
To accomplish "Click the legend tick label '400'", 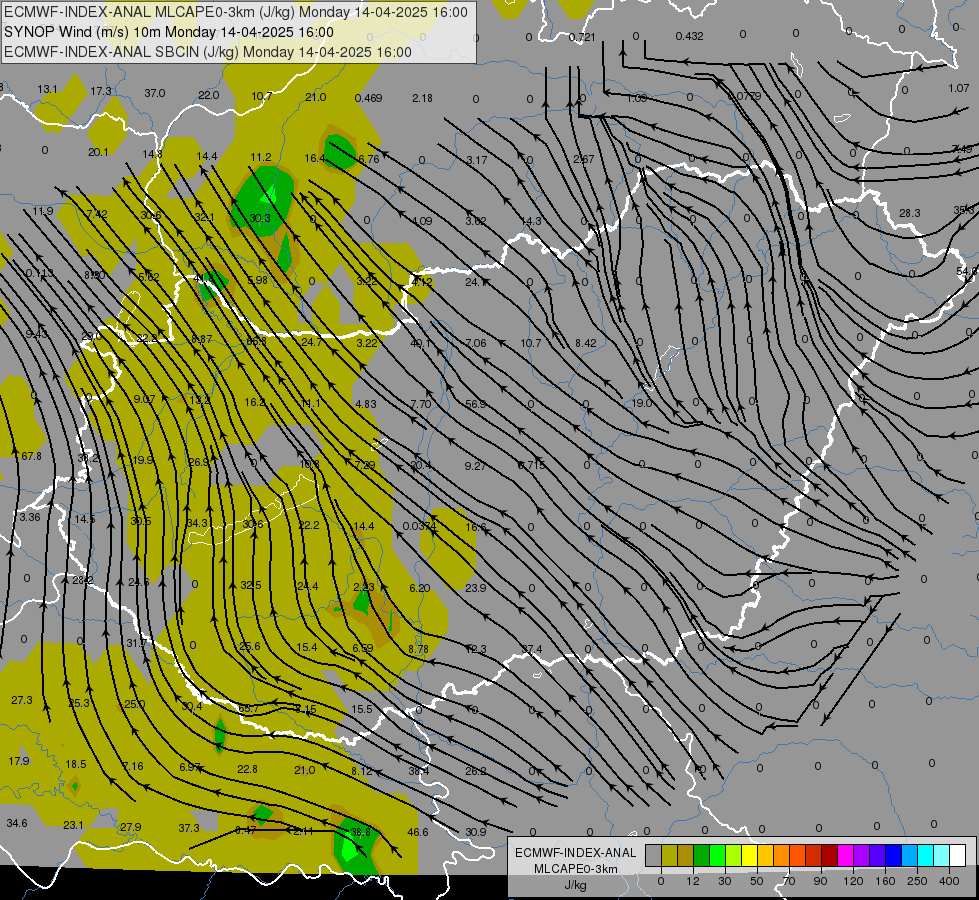I will click(x=949, y=881).
